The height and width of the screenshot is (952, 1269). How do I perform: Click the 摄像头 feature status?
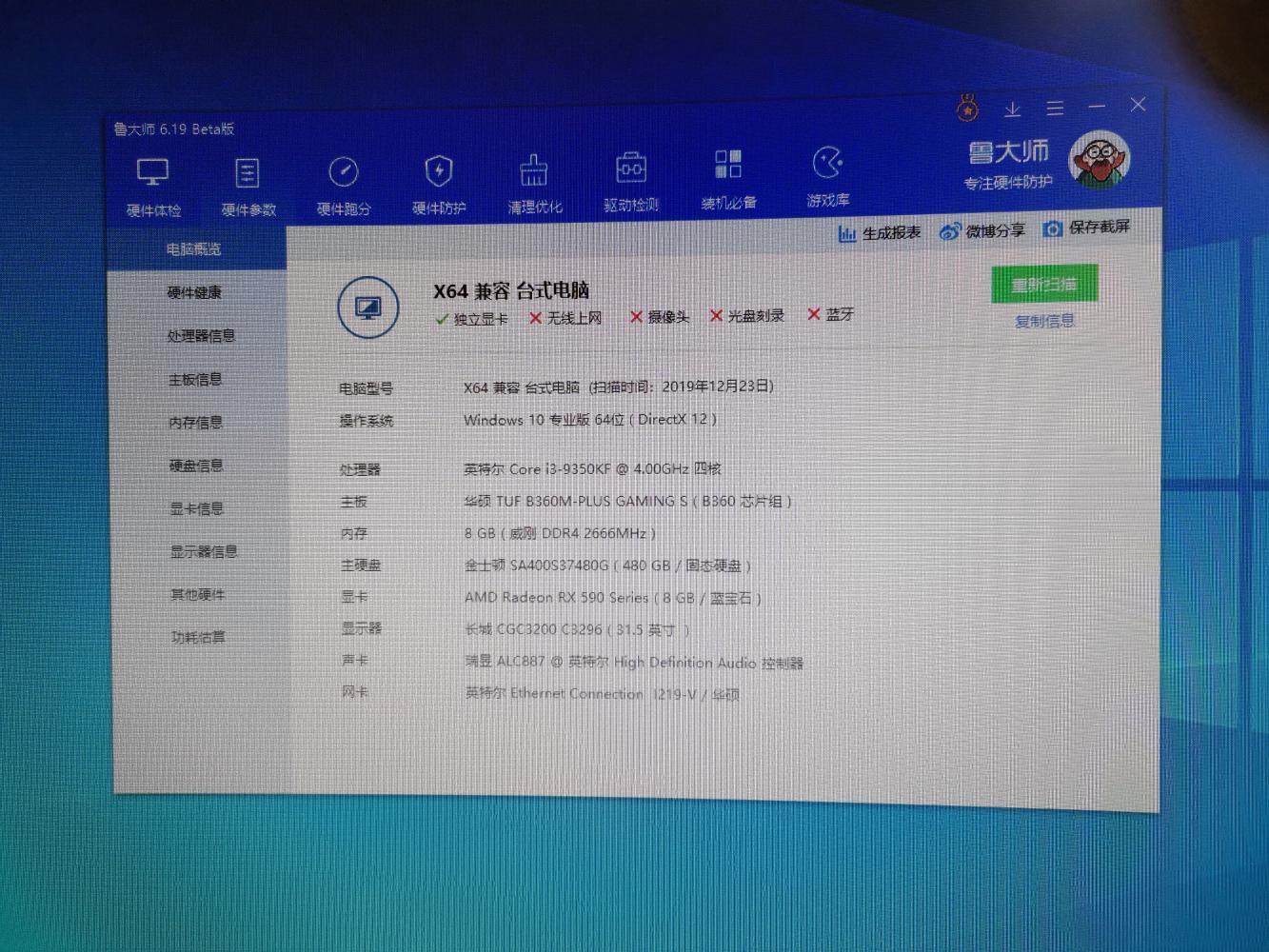click(x=659, y=317)
